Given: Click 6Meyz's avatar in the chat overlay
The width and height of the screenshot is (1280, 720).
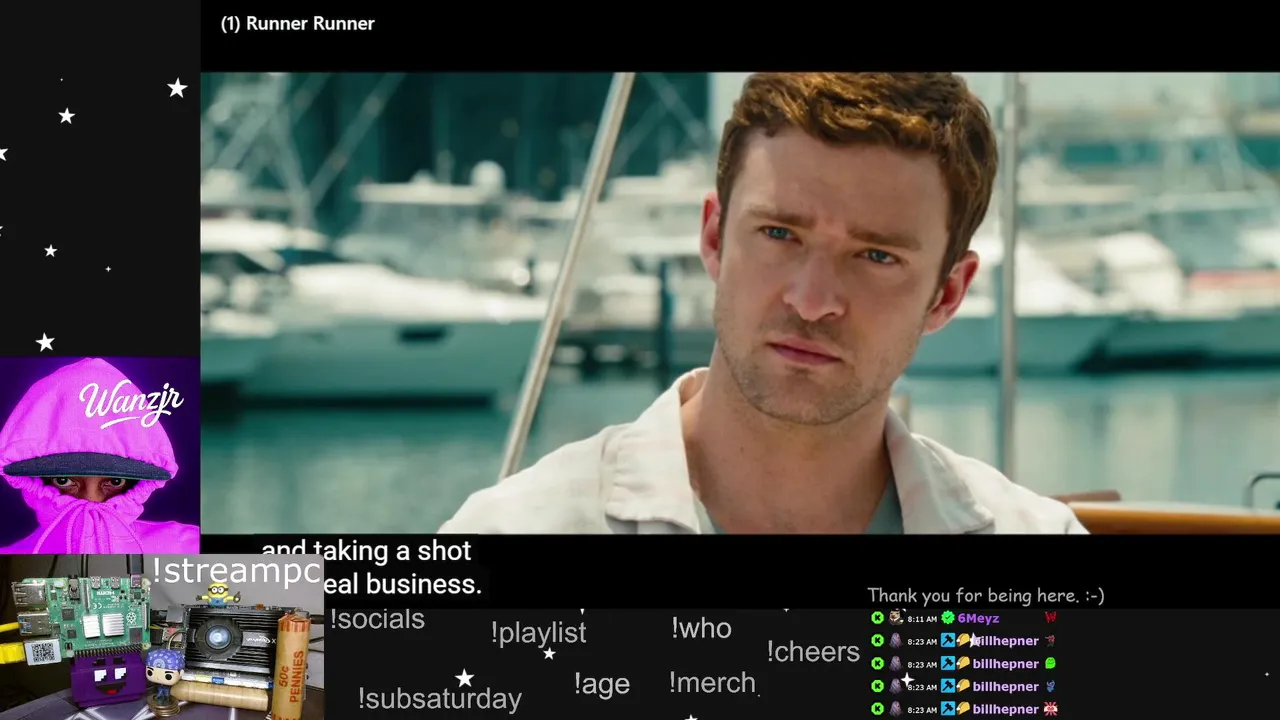Looking at the screenshot, I should (895, 618).
